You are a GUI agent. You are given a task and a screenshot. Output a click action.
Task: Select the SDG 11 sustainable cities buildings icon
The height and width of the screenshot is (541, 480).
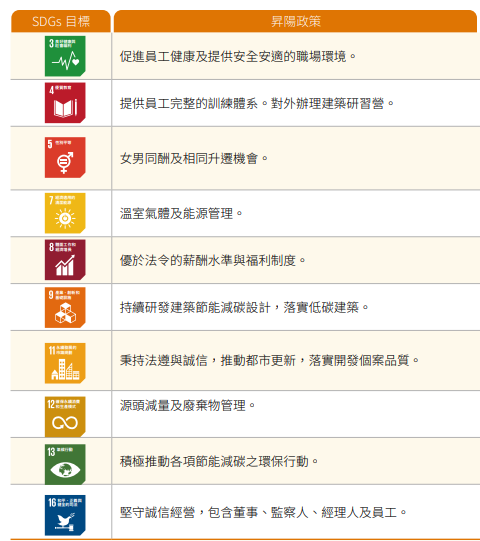(65, 363)
